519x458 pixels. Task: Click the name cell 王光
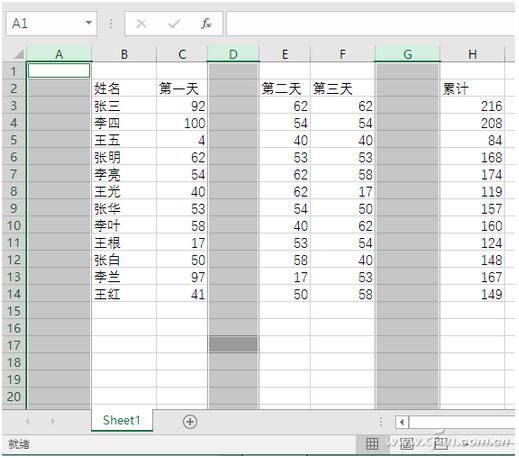point(124,191)
